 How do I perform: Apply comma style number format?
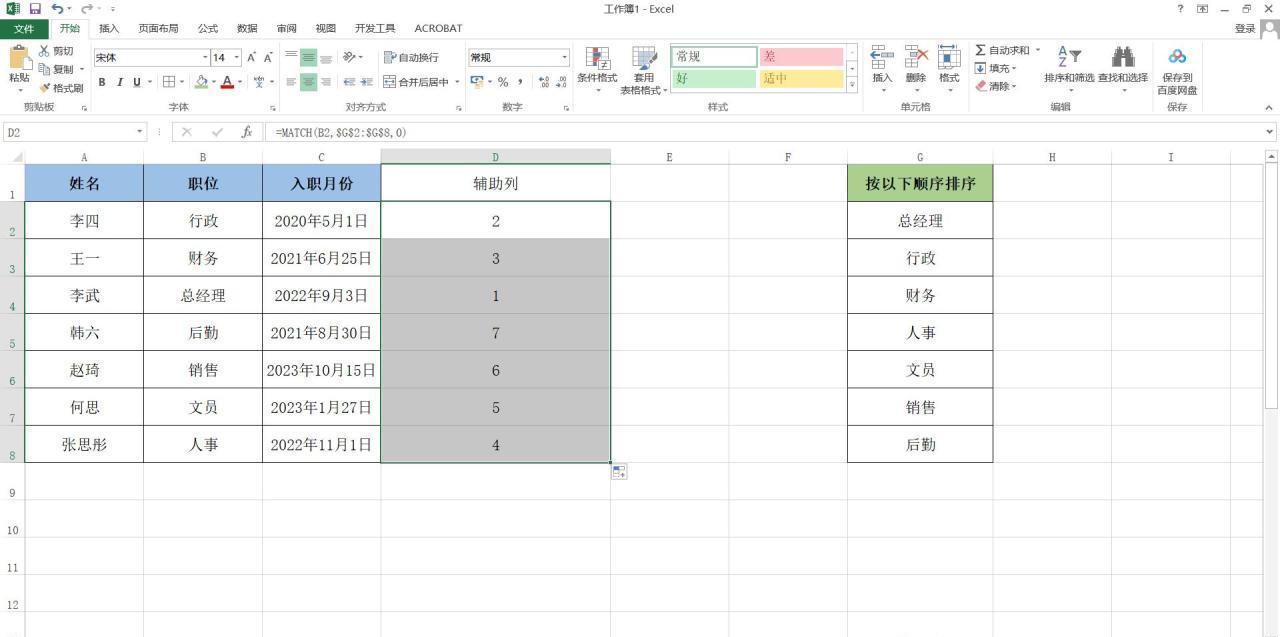pyautogui.click(x=520, y=82)
